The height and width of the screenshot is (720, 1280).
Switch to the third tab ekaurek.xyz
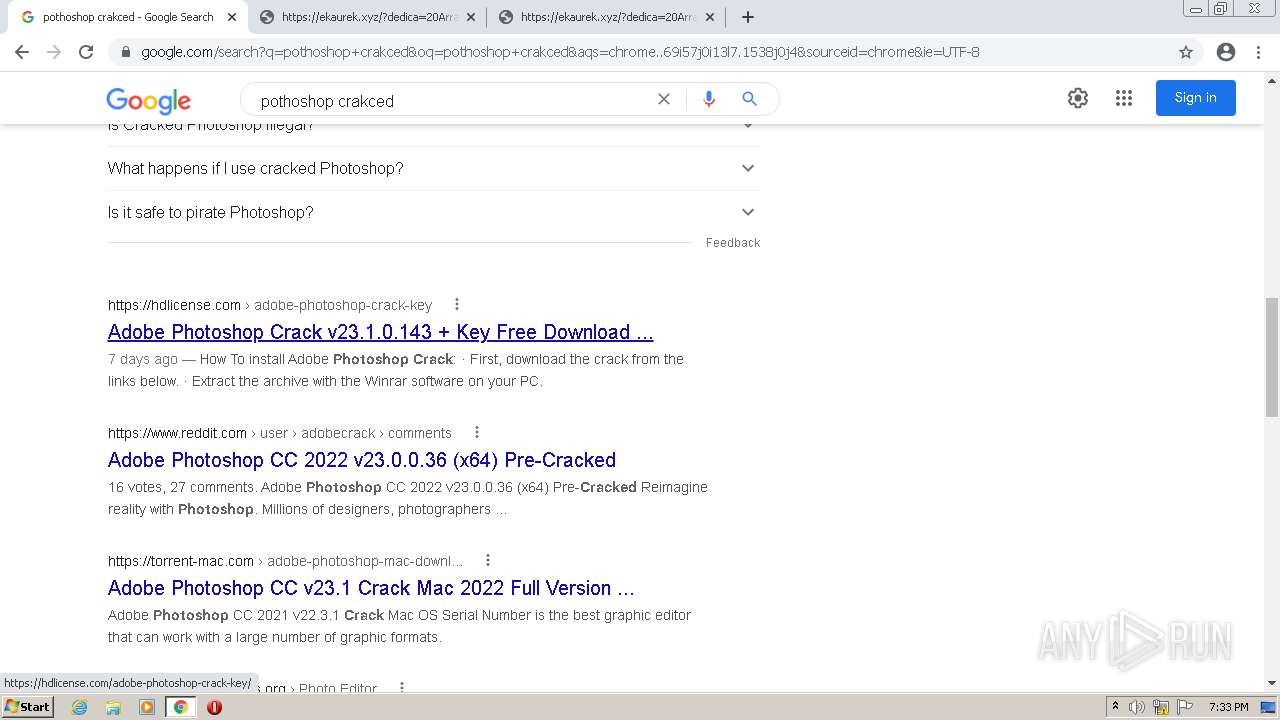tap(605, 17)
